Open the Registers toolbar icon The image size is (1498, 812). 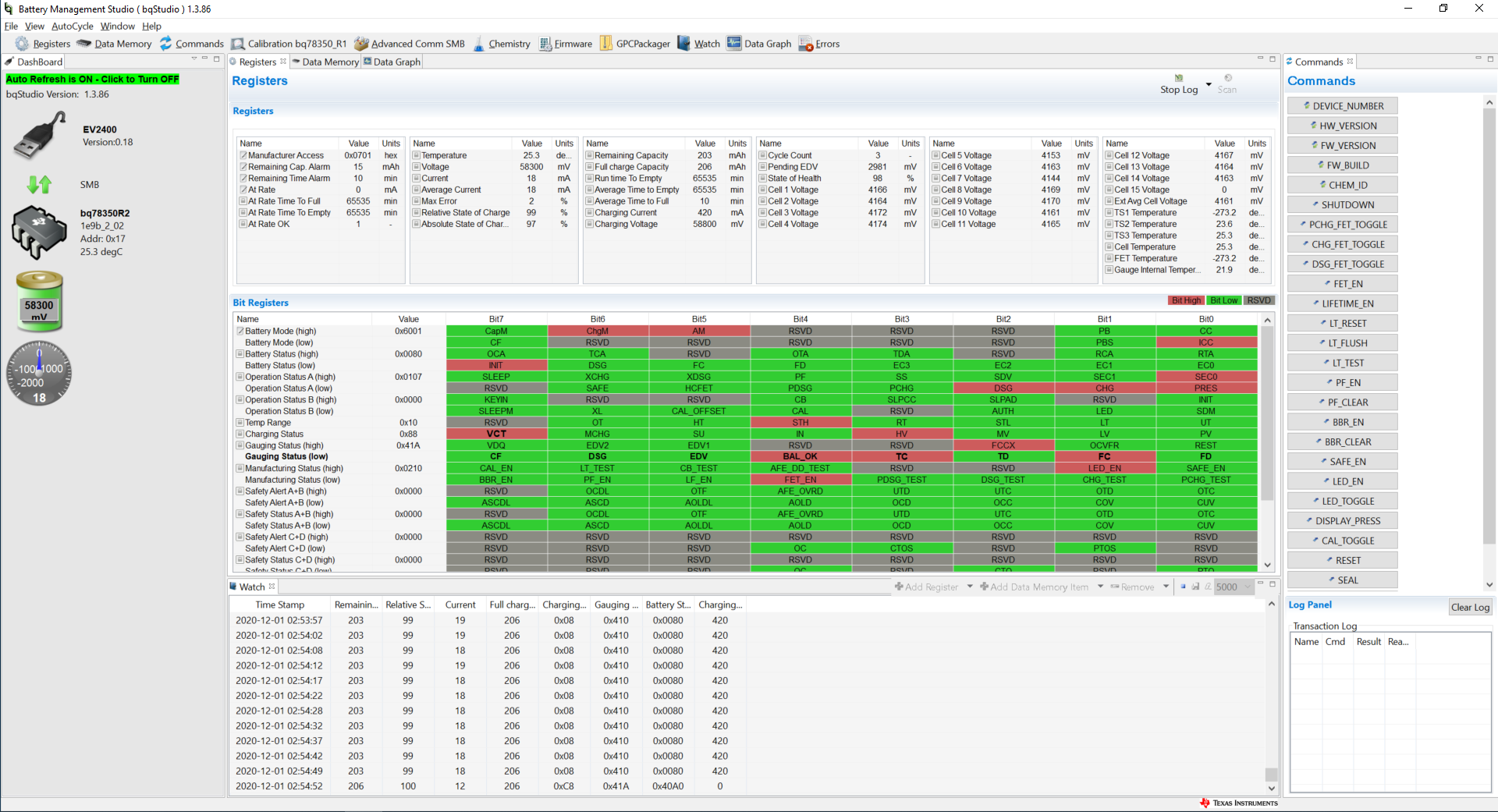43,44
